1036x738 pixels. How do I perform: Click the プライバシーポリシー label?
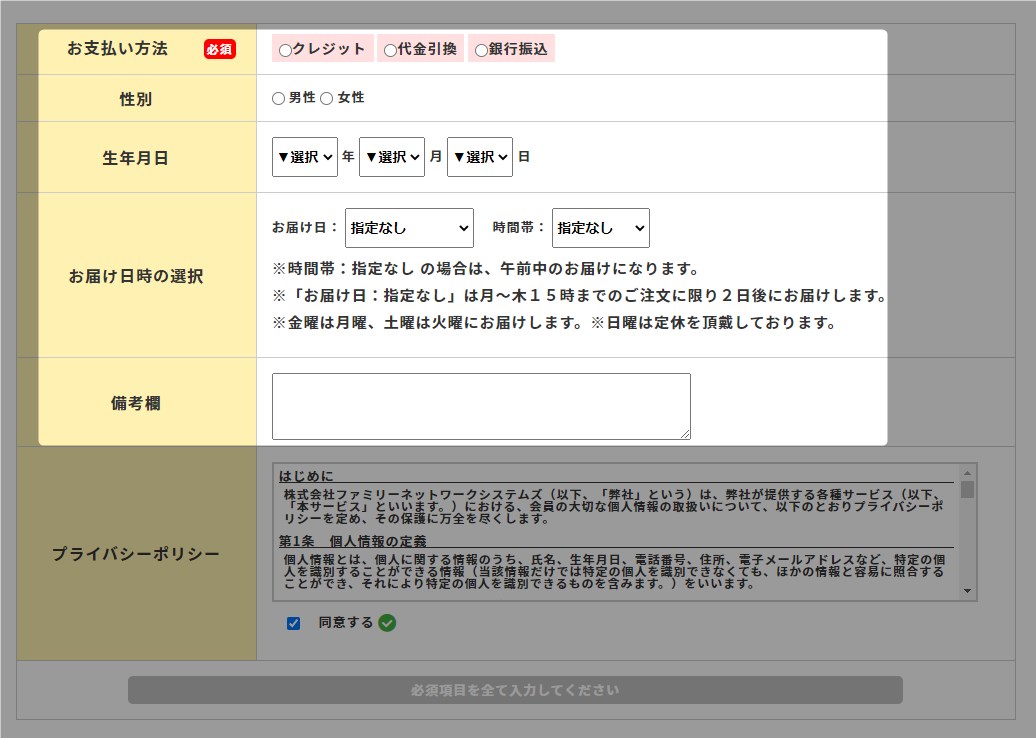coord(135,554)
